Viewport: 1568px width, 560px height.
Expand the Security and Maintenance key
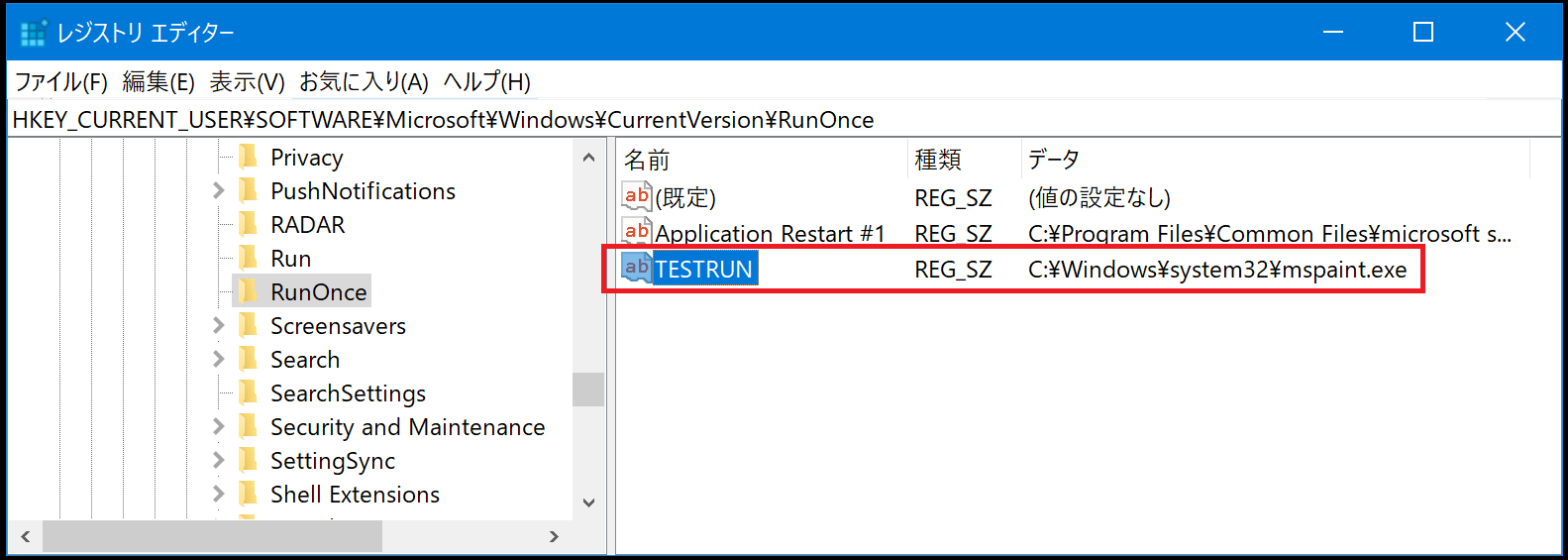point(219,426)
